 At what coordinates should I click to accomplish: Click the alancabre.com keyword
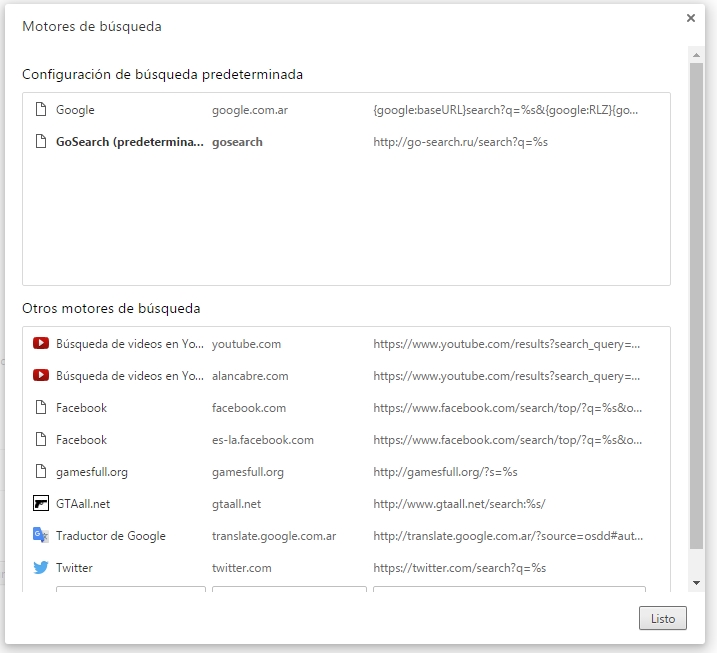(x=250, y=376)
